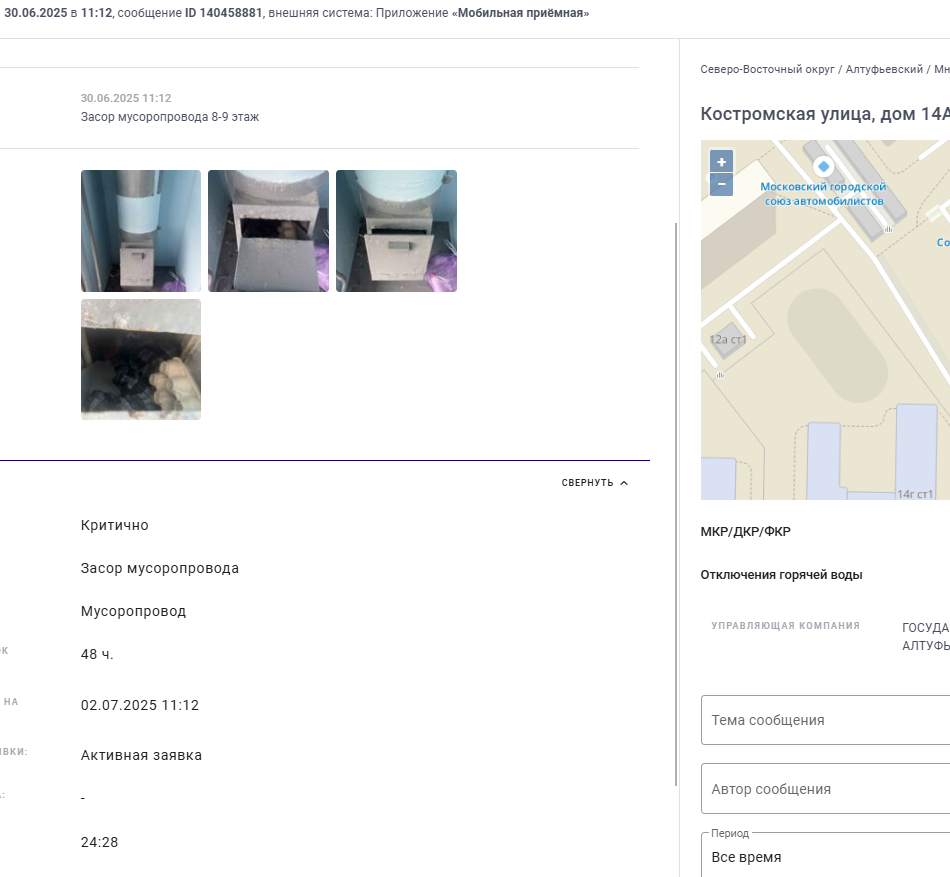Click message text Засор мусоропровода 8-9 этаж
Screen dimensions: 950x877
point(170,117)
